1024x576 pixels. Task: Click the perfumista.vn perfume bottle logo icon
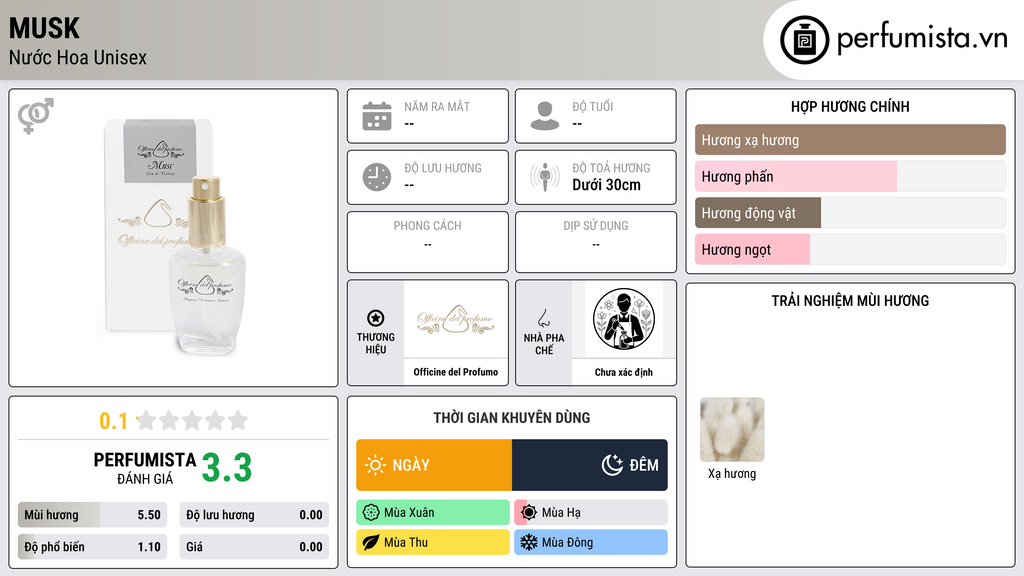tap(804, 40)
